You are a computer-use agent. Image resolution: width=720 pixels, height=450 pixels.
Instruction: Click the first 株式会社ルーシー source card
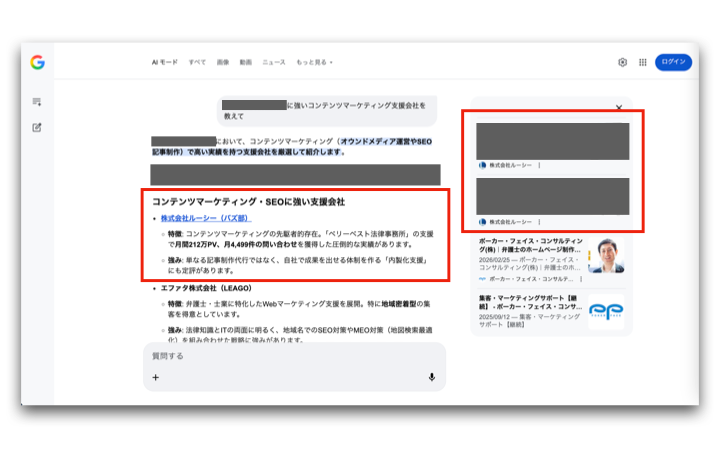[552, 146]
